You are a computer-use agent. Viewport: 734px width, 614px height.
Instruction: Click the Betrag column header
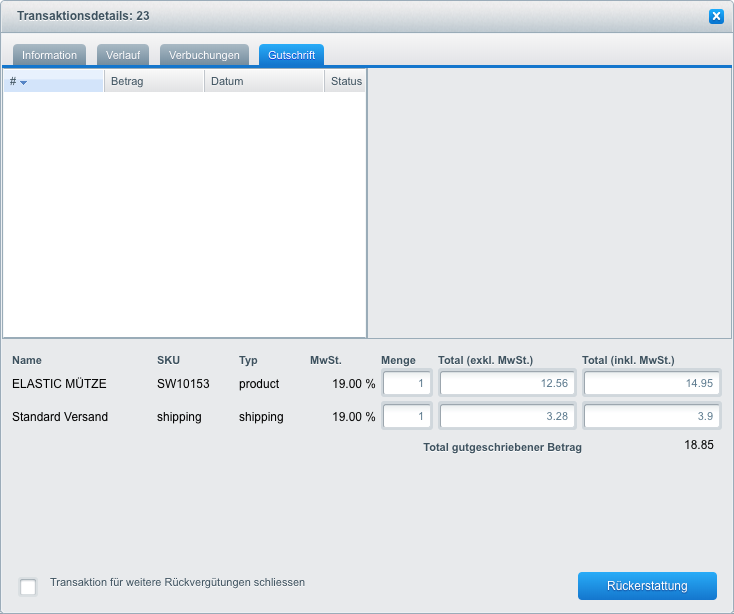click(x=154, y=82)
